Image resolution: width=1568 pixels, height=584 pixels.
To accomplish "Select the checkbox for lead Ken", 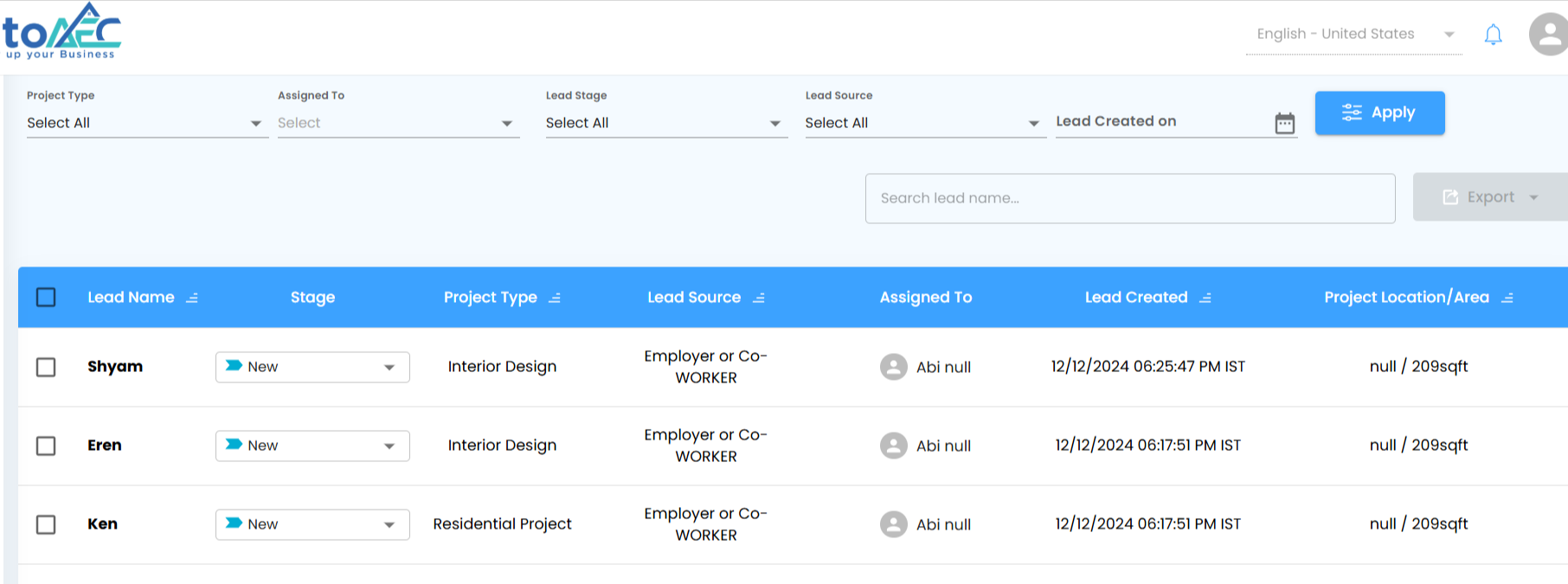I will tap(46, 524).
